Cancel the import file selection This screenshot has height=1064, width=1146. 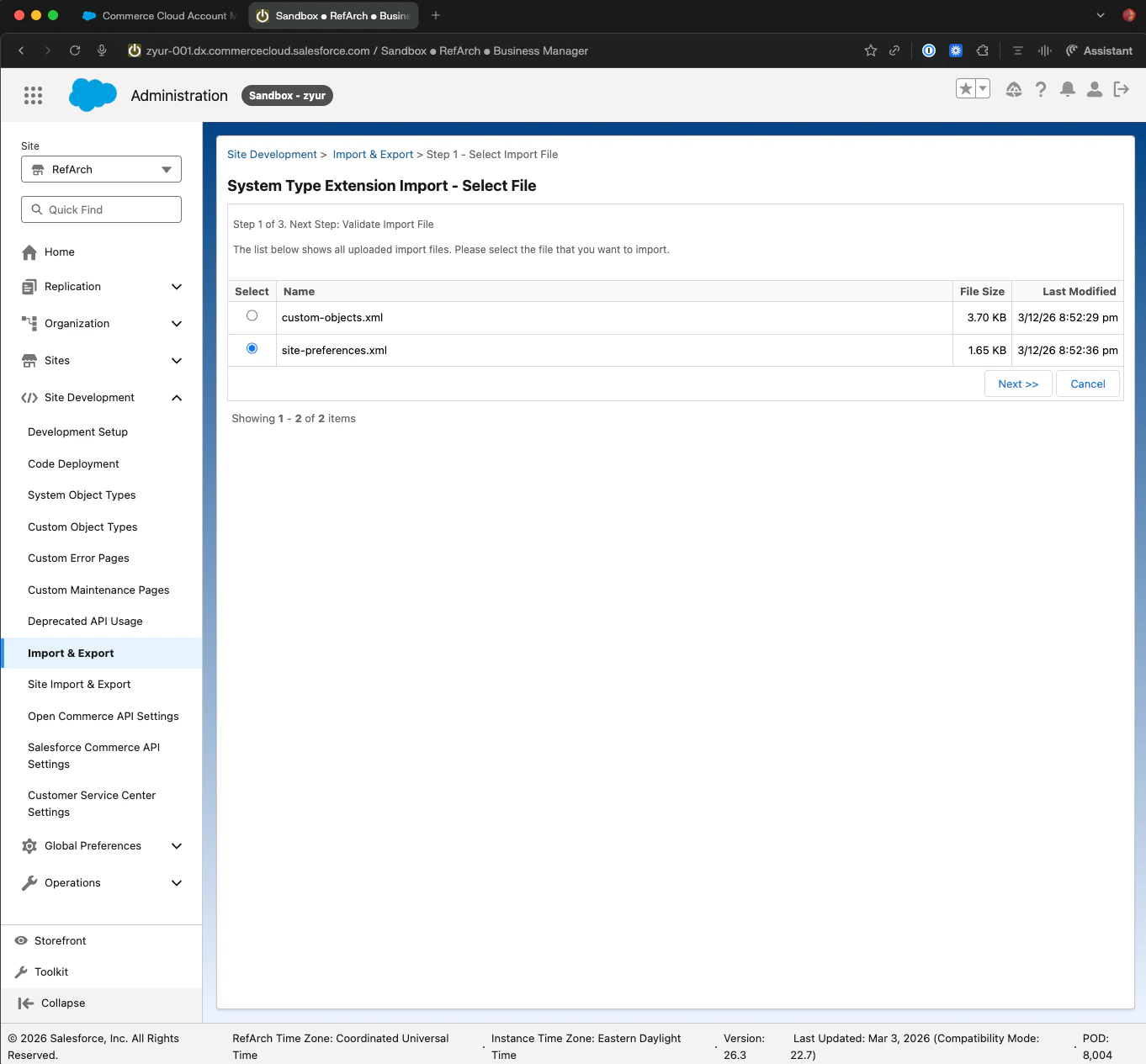(1088, 384)
